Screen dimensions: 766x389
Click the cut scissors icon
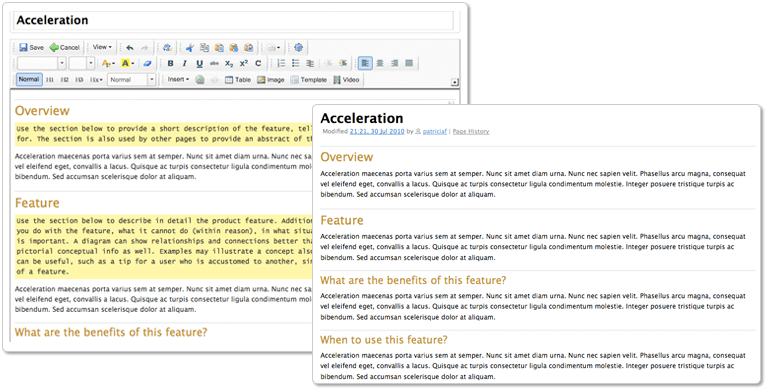coord(190,47)
